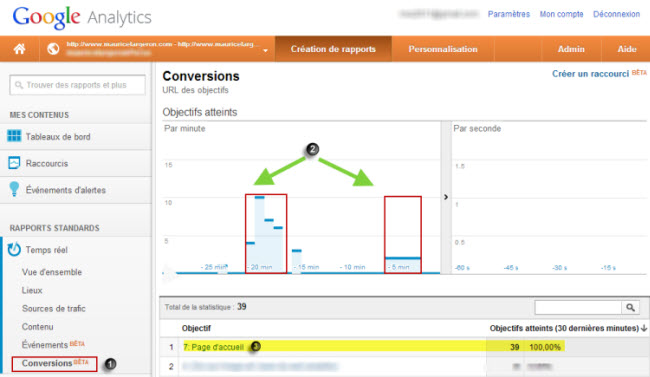Switch to the Admin tab

coord(571,49)
